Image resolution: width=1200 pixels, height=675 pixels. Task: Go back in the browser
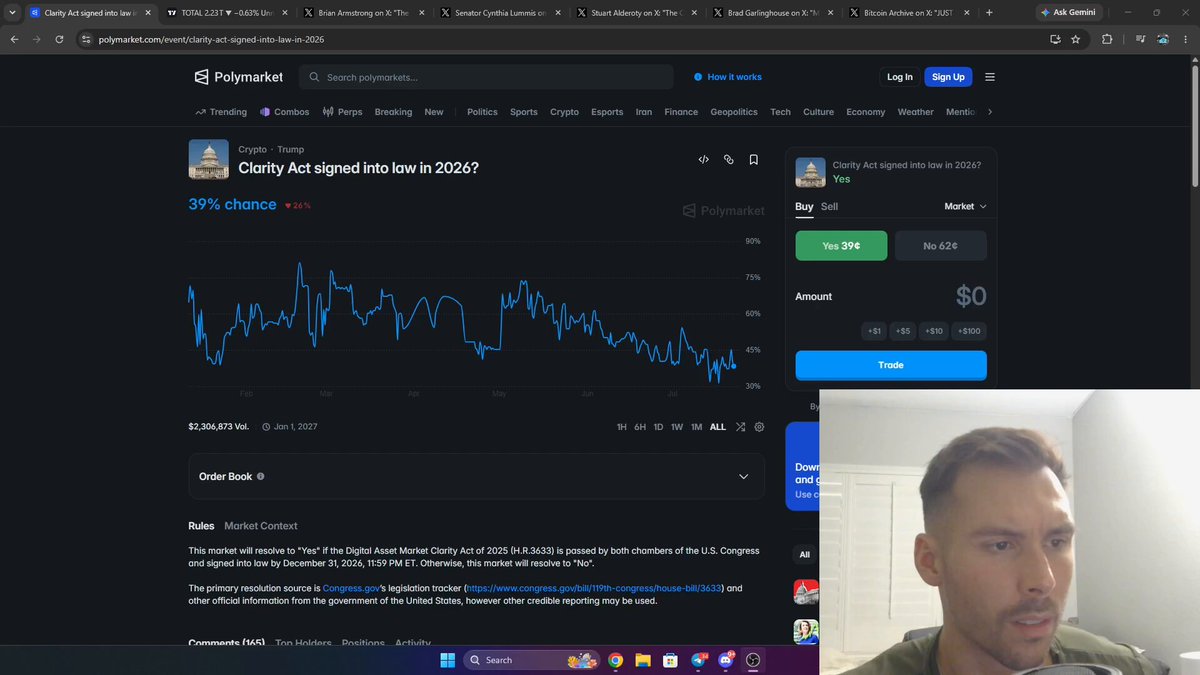15,39
